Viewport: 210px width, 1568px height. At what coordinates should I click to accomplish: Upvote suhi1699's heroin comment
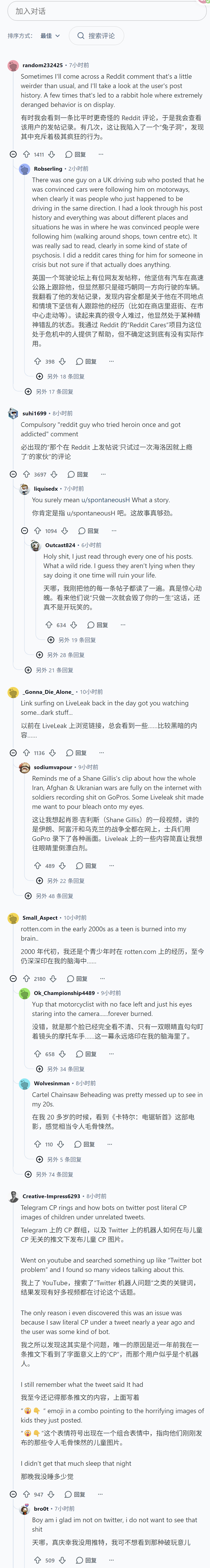coord(26,474)
